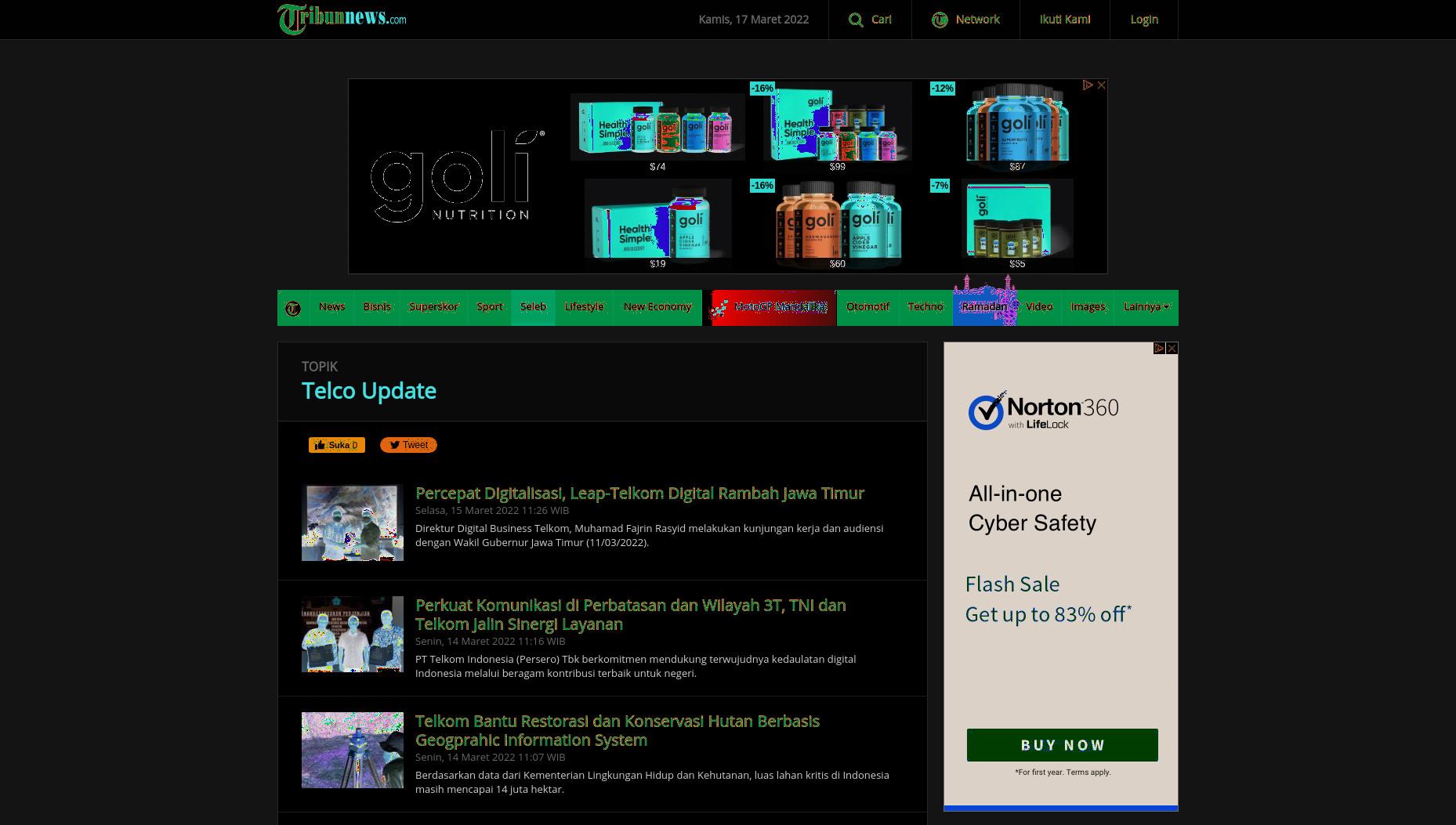Click 'Flash Sale Get up to 83% off' text
1456x825 pixels.
1048,599
